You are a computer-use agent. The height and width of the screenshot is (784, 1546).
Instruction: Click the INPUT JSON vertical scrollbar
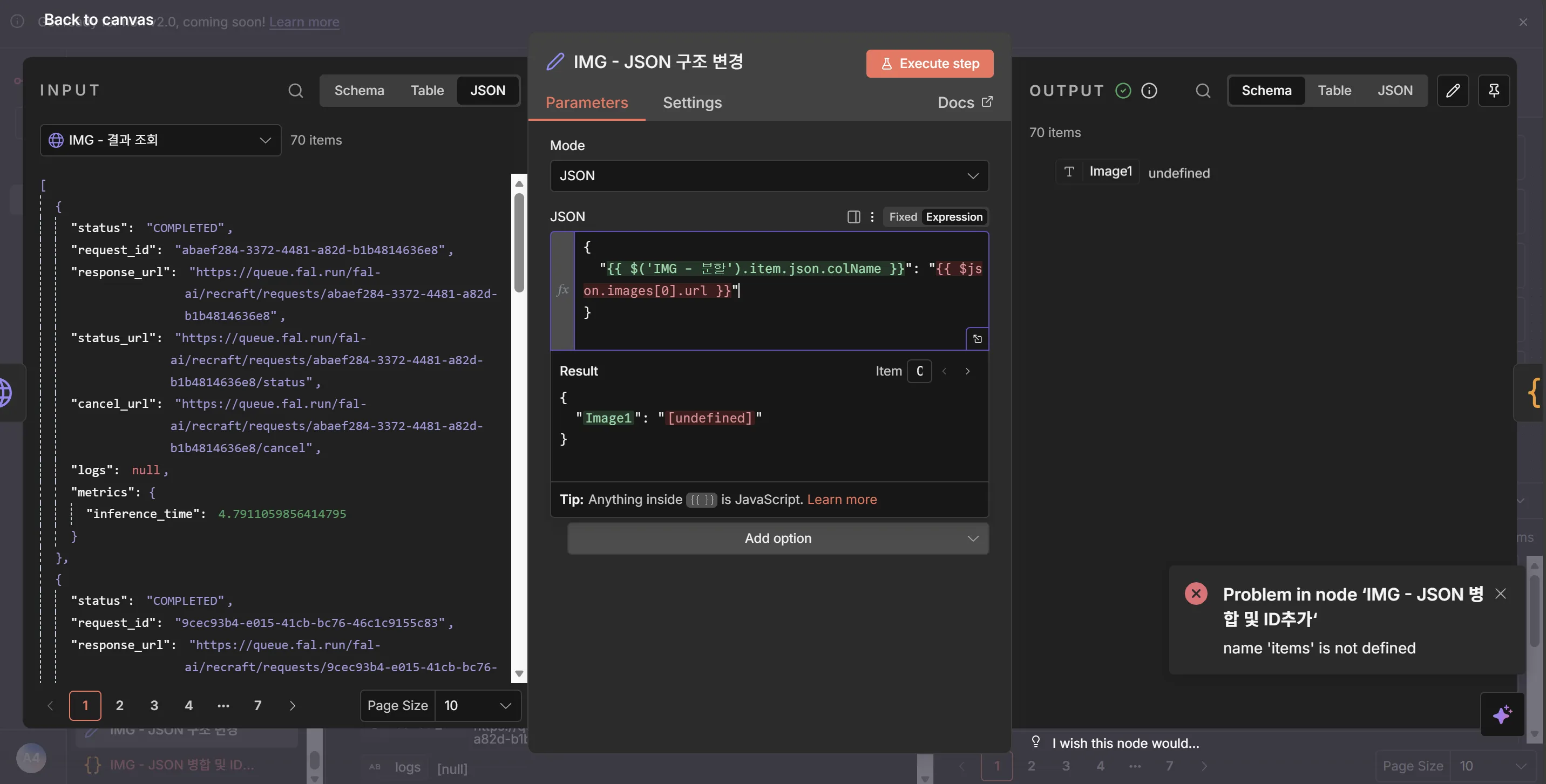click(519, 242)
